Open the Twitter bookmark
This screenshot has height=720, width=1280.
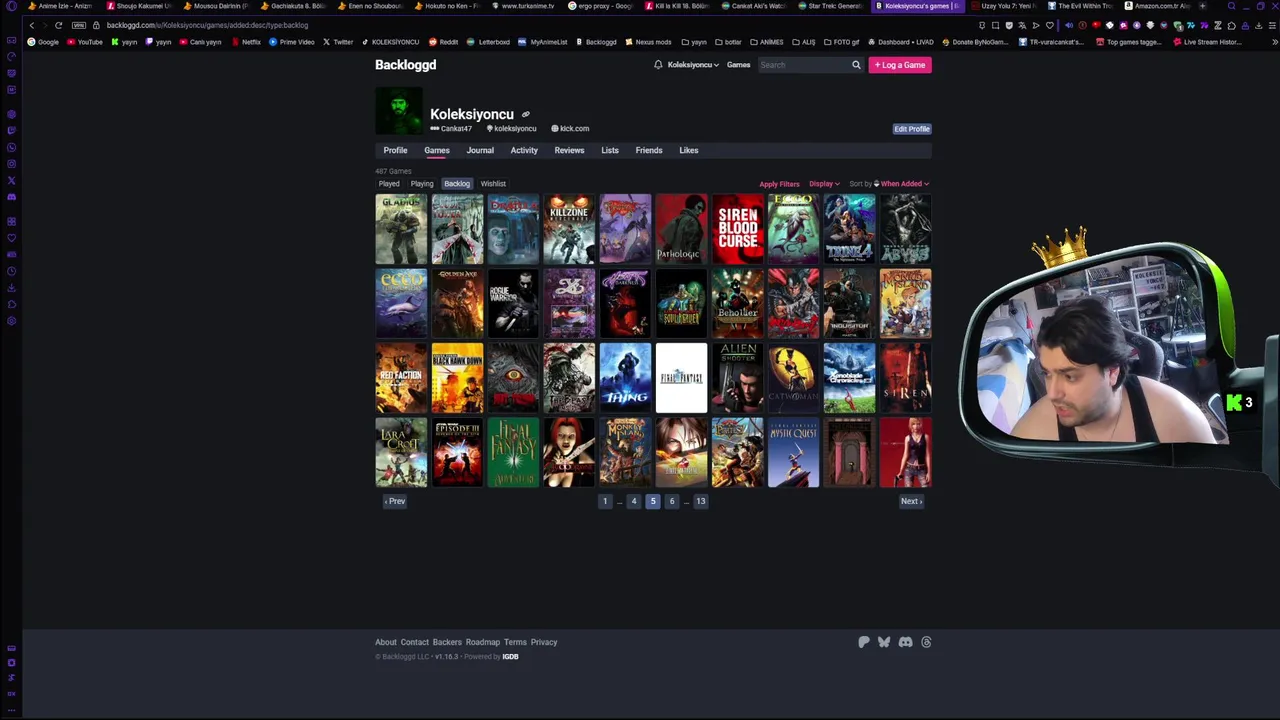click(x=338, y=42)
